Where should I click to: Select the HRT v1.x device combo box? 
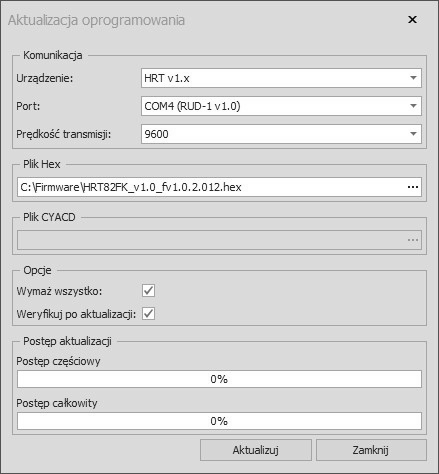click(281, 78)
